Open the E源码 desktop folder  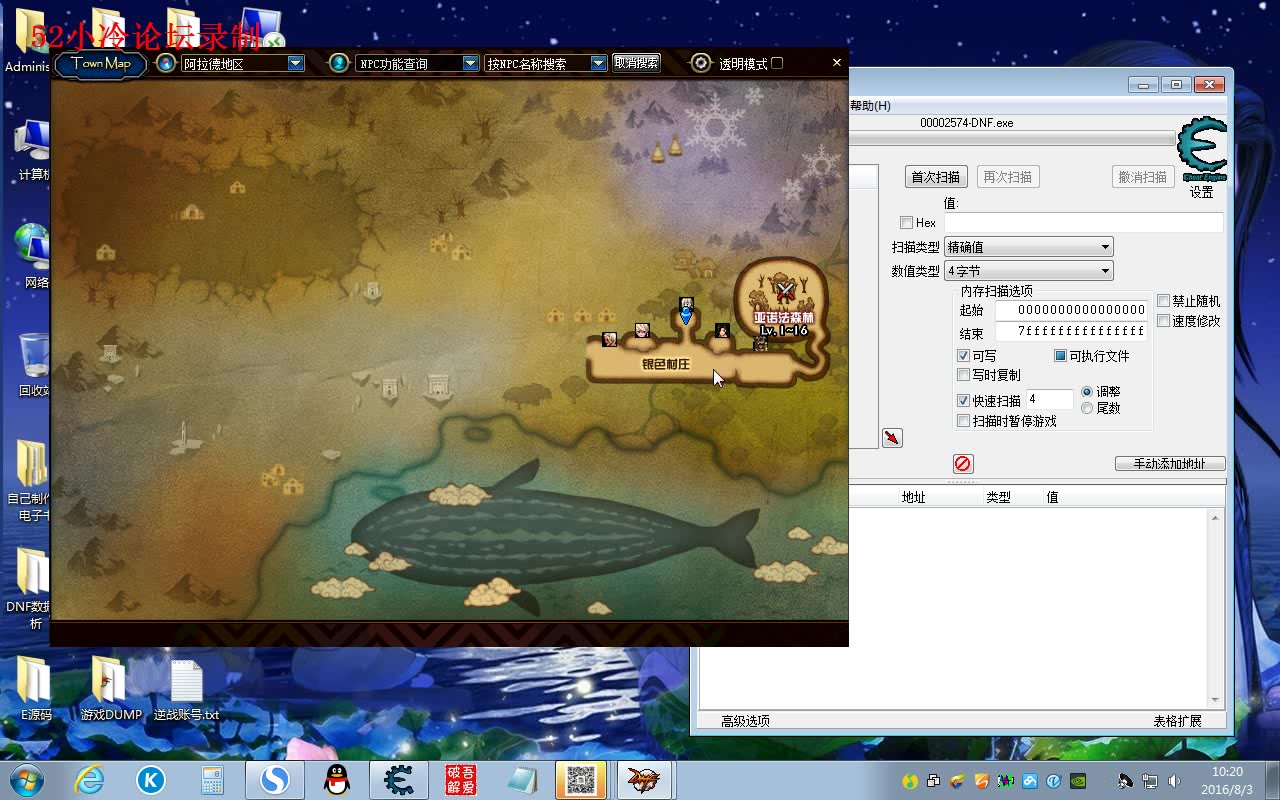pos(36,690)
